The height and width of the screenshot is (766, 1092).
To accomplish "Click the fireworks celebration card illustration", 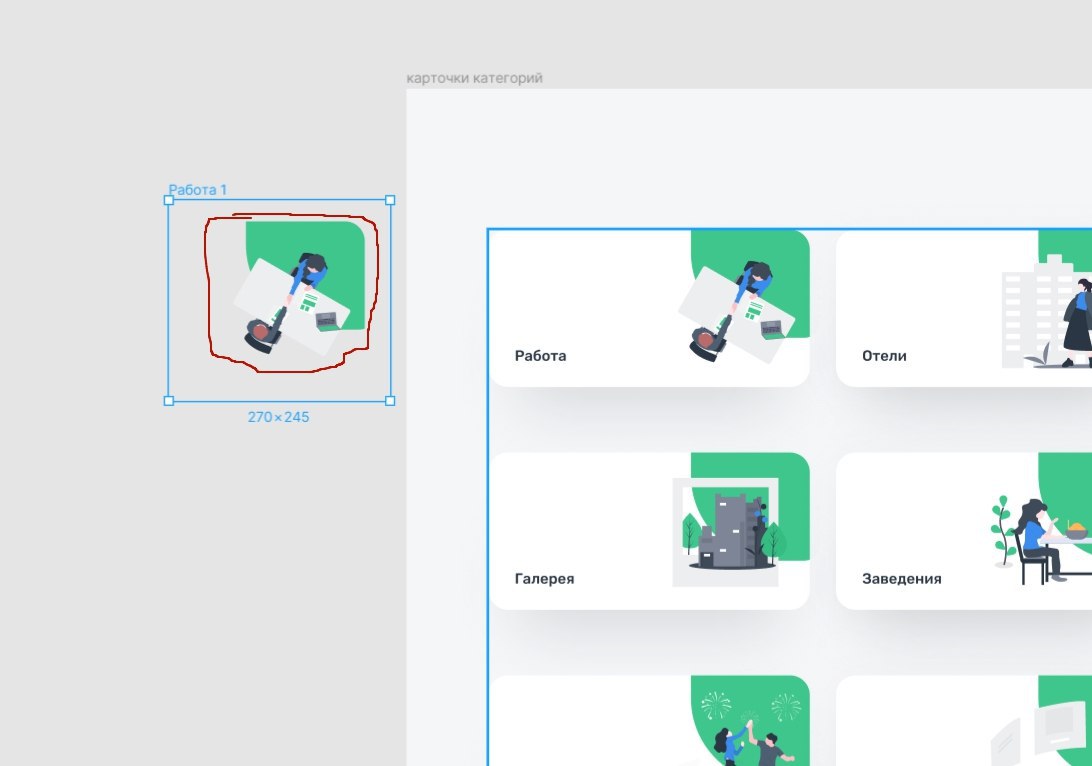I will [x=751, y=721].
